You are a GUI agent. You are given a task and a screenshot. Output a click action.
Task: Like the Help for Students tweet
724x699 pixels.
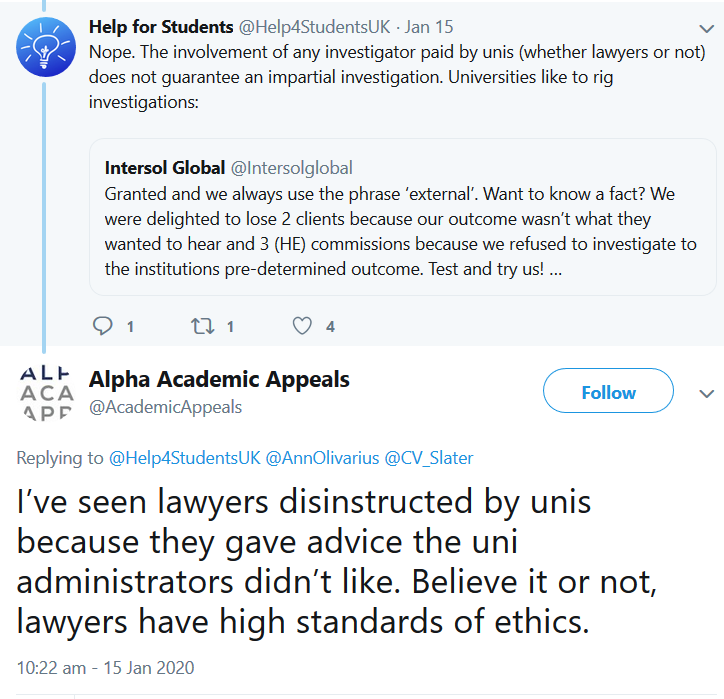tap(302, 326)
